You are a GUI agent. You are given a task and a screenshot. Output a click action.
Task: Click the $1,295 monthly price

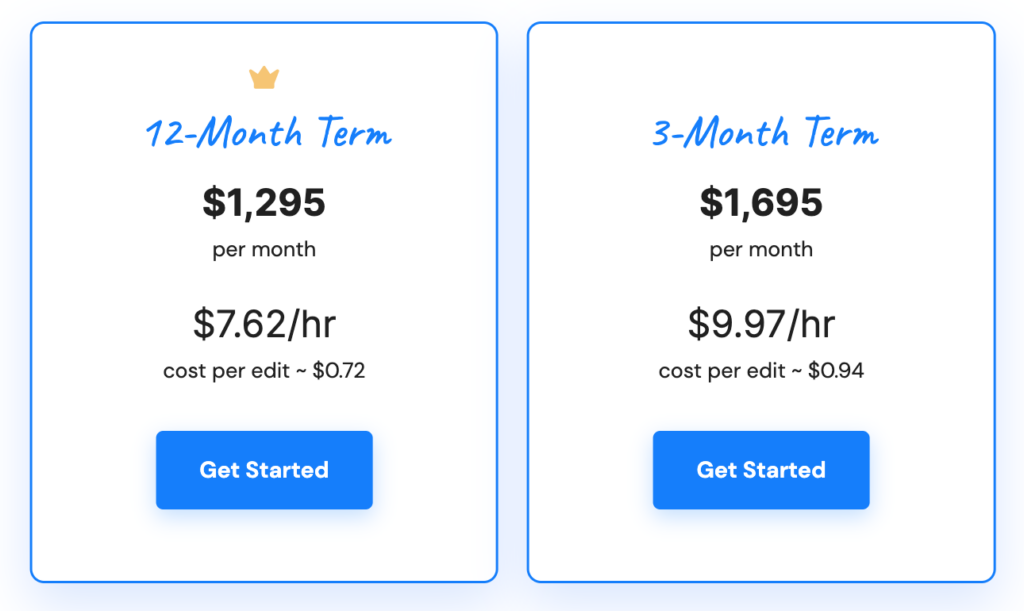(264, 202)
